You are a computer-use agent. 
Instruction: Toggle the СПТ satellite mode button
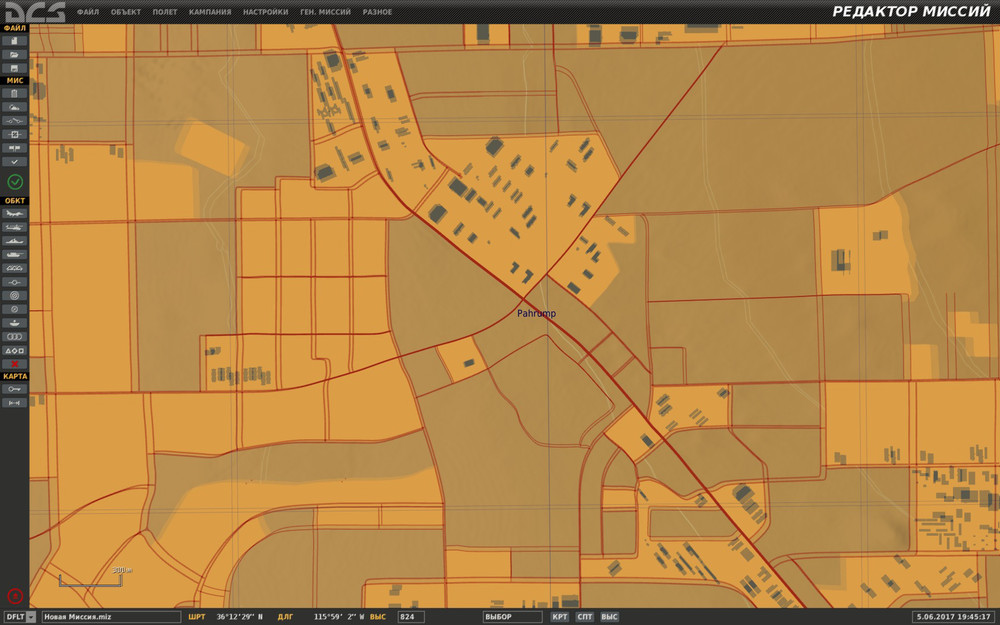pos(585,617)
